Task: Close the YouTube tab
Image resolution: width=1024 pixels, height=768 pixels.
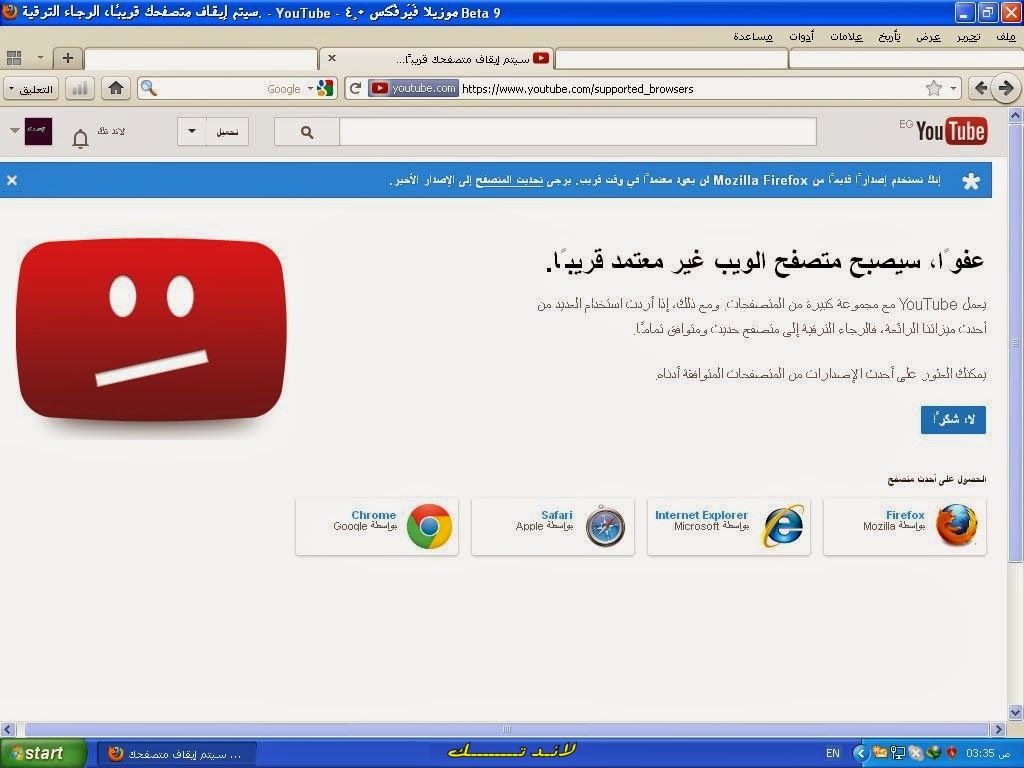Action: pos(332,58)
